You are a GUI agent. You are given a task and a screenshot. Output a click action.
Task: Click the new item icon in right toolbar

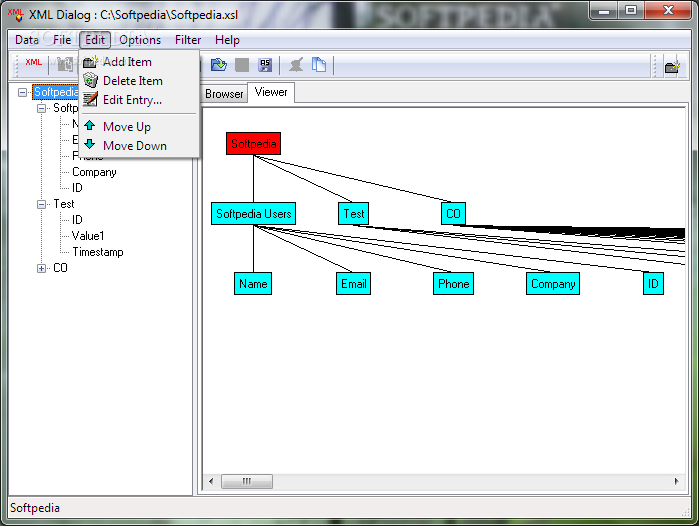pos(672,67)
